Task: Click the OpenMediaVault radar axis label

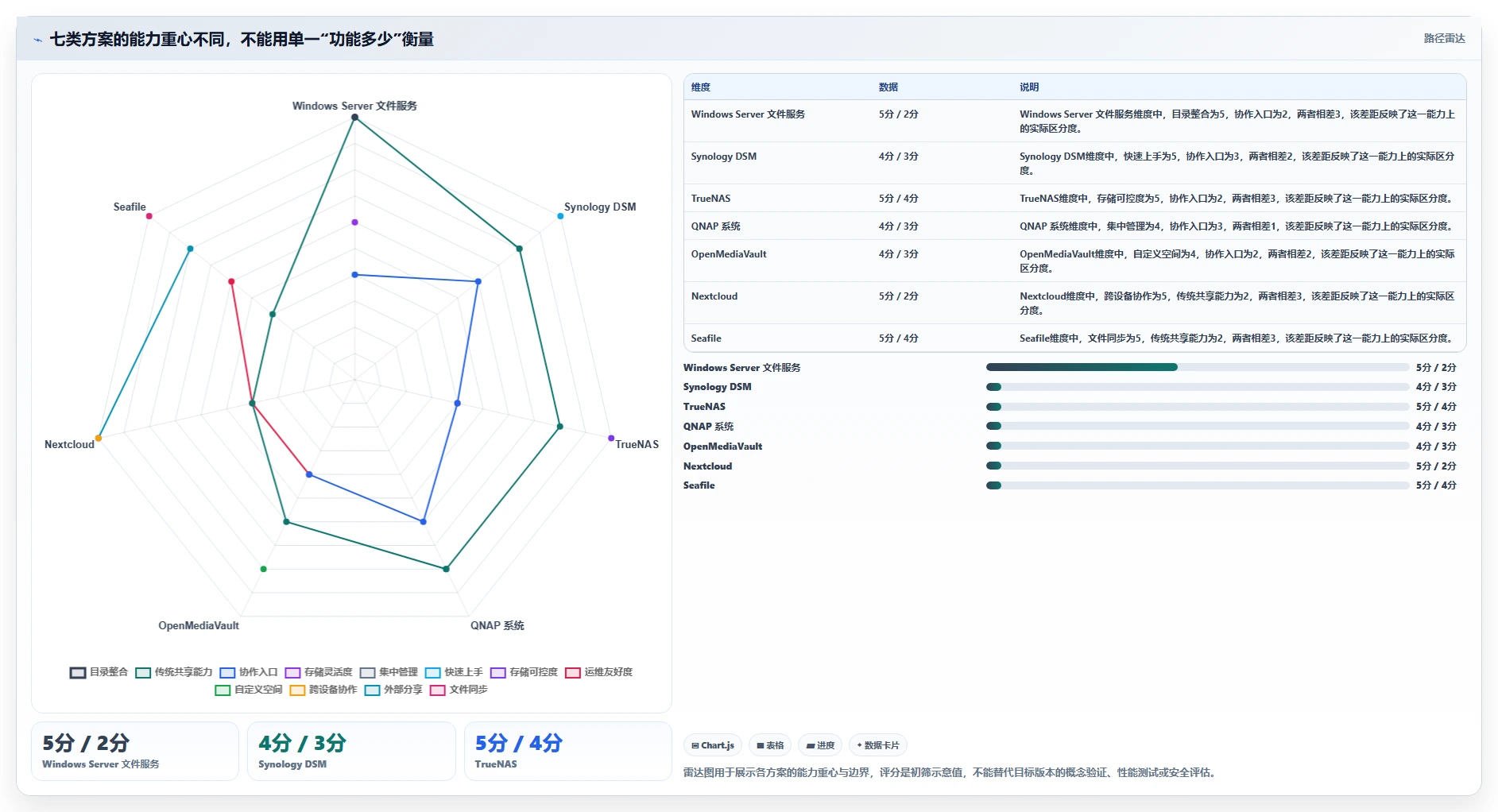Action: [199, 625]
